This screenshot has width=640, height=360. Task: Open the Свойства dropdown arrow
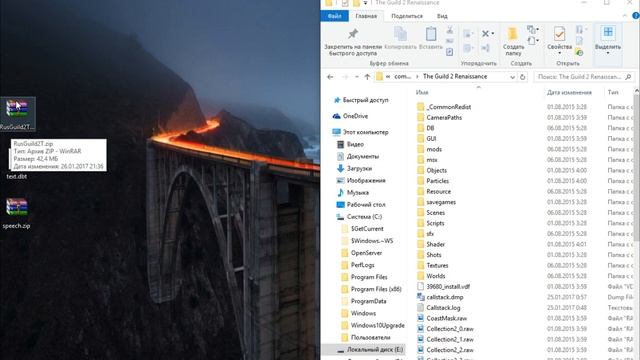(x=559, y=53)
